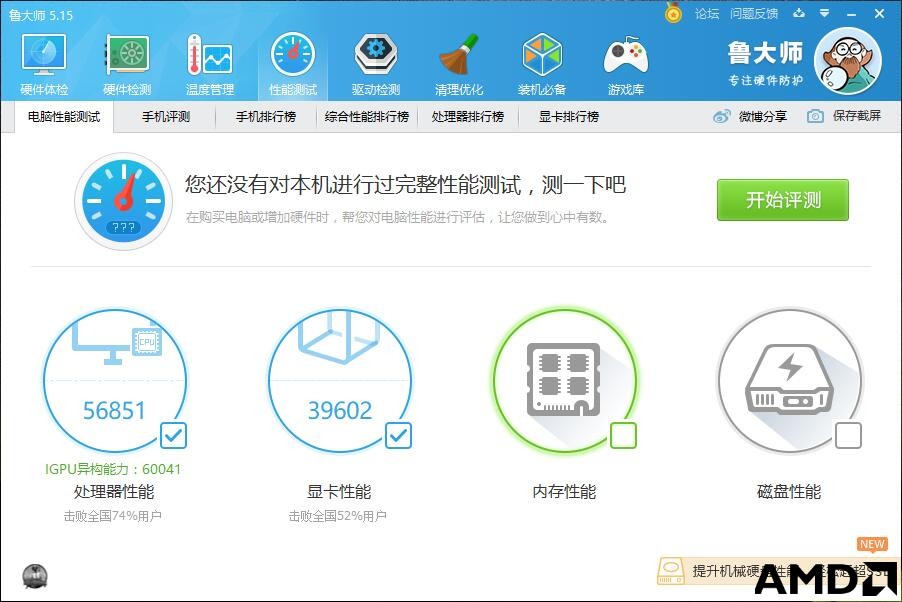Click the round badge icon at bottom left

point(35,577)
